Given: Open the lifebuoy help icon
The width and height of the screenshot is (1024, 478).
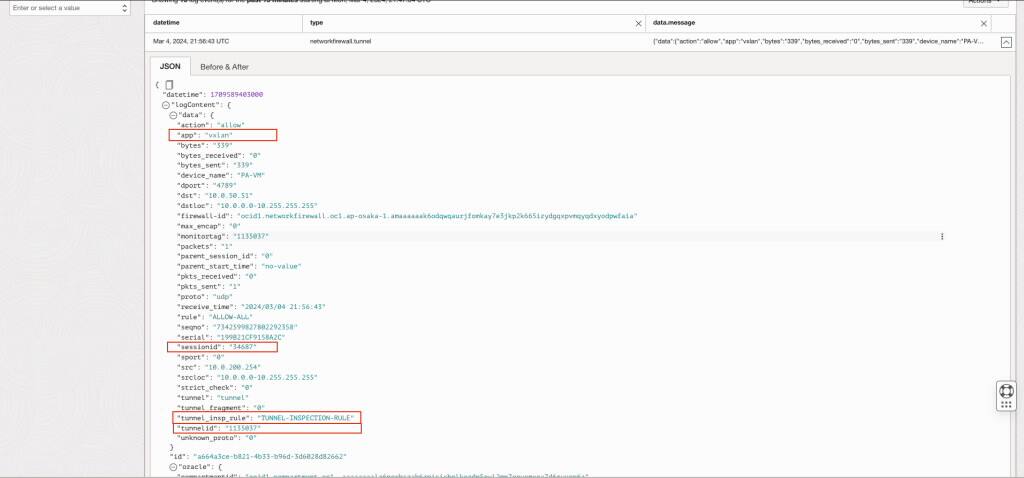Looking at the screenshot, I should tap(1006, 390).
